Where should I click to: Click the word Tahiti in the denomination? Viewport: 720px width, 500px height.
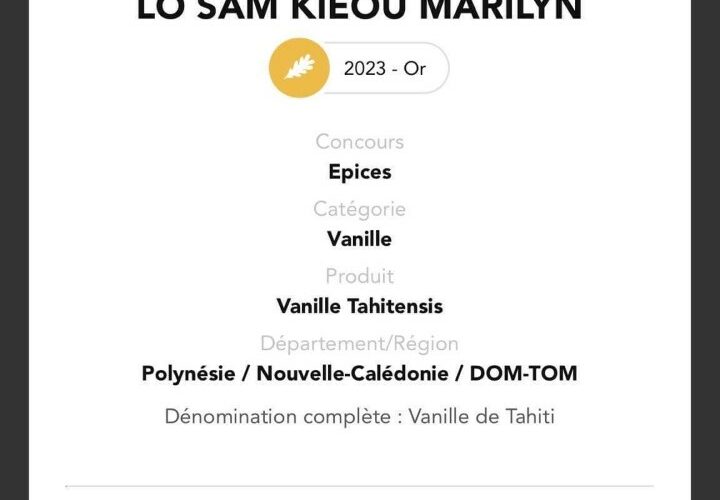click(x=530, y=417)
